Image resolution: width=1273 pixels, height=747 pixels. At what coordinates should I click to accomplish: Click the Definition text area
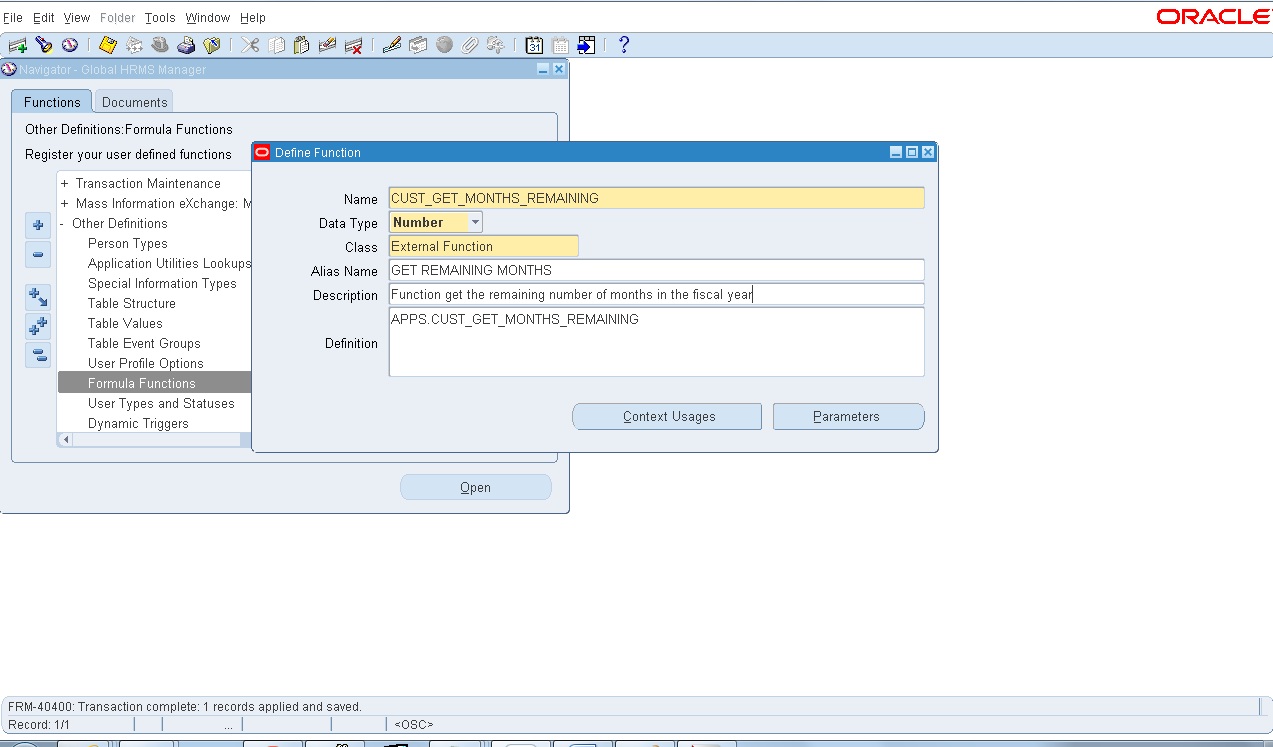657,342
